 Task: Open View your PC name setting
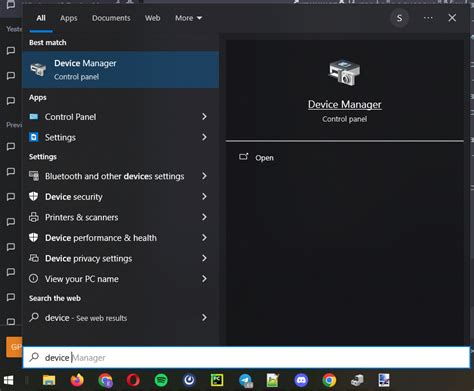coord(121,279)
